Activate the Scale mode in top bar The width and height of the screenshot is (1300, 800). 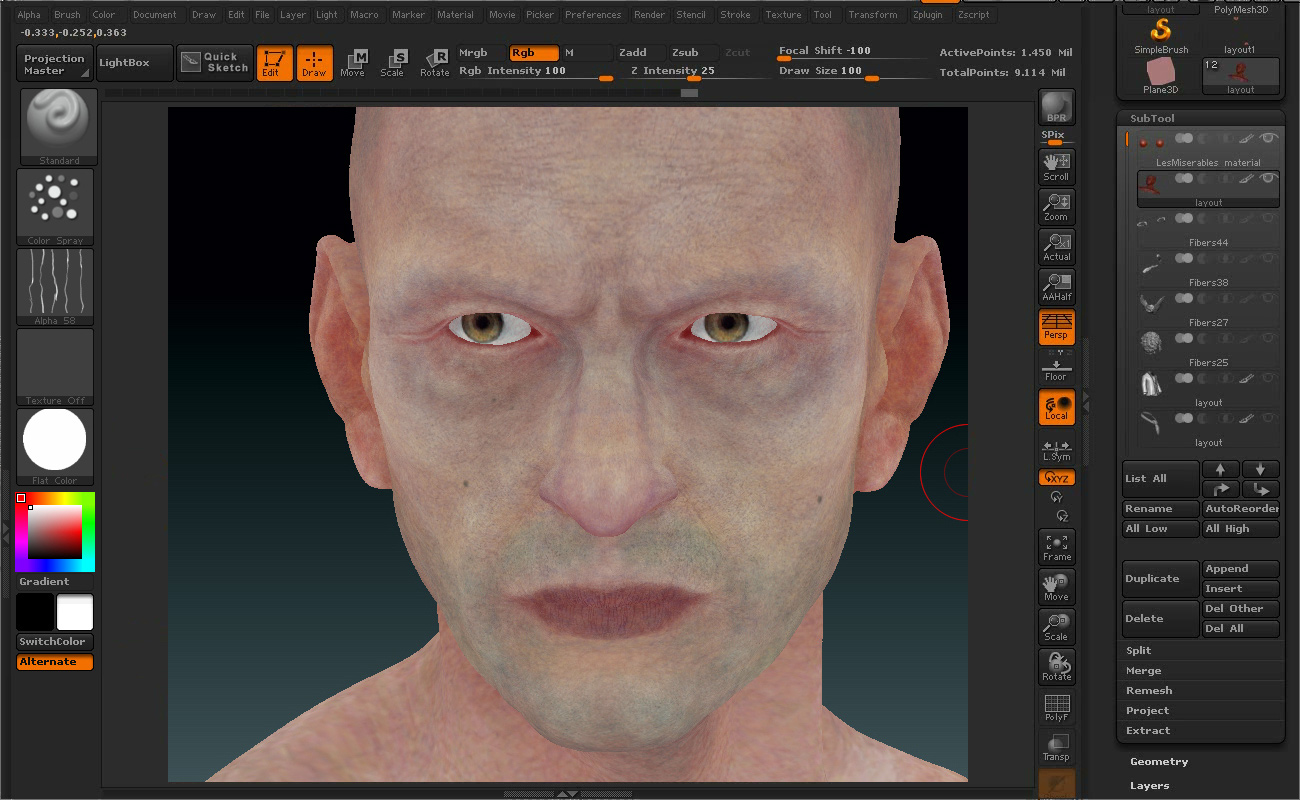tap(392, 62)
